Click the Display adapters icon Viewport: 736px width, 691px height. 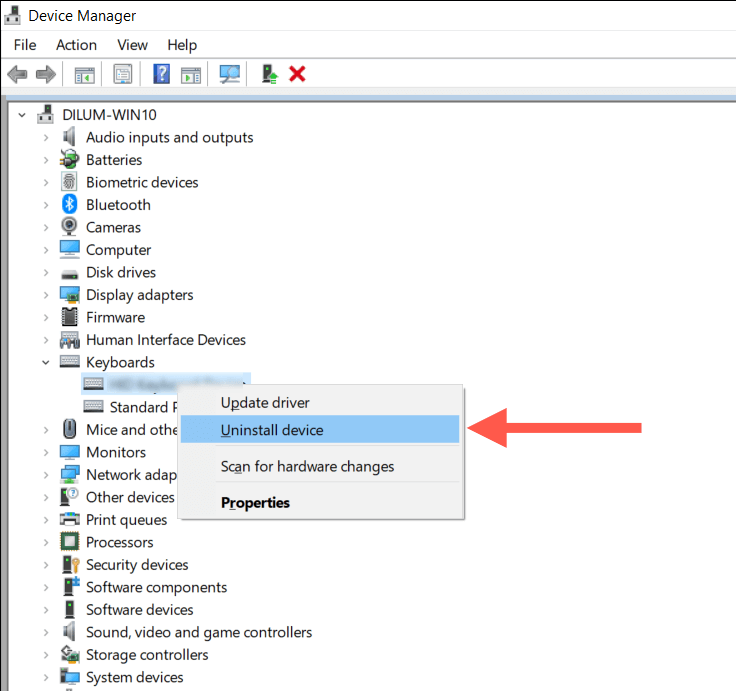(69, 294)
